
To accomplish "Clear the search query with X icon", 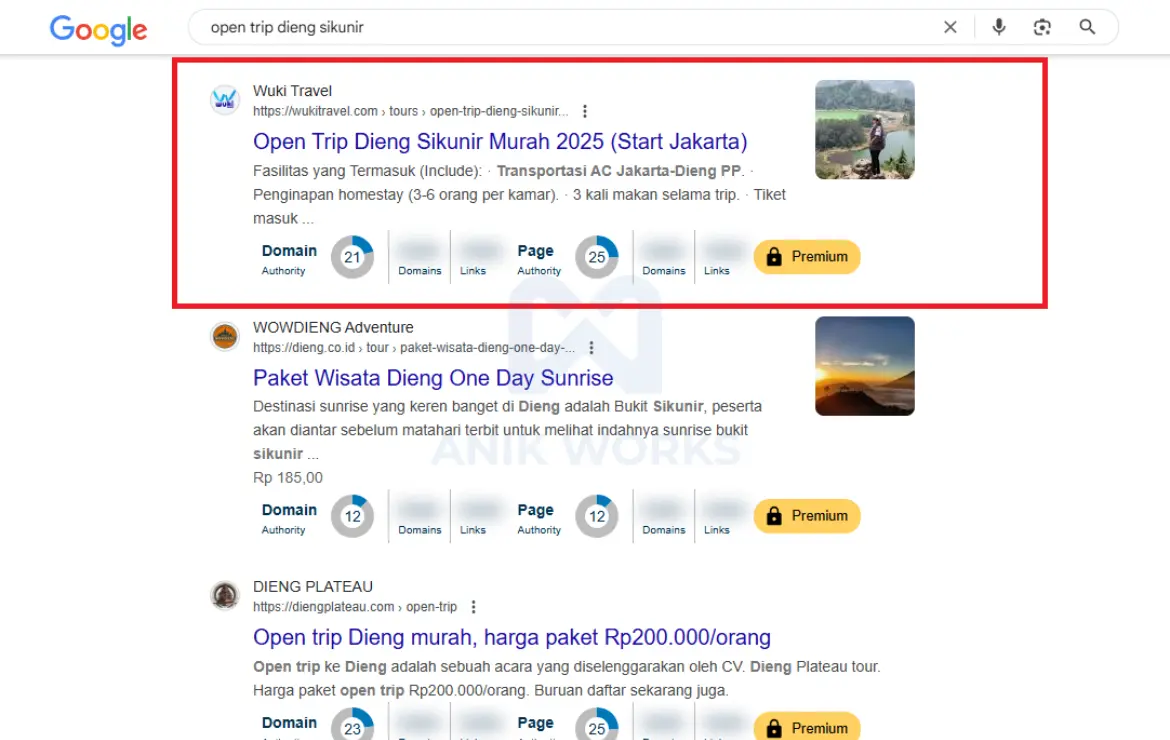I will click(950, 28).
